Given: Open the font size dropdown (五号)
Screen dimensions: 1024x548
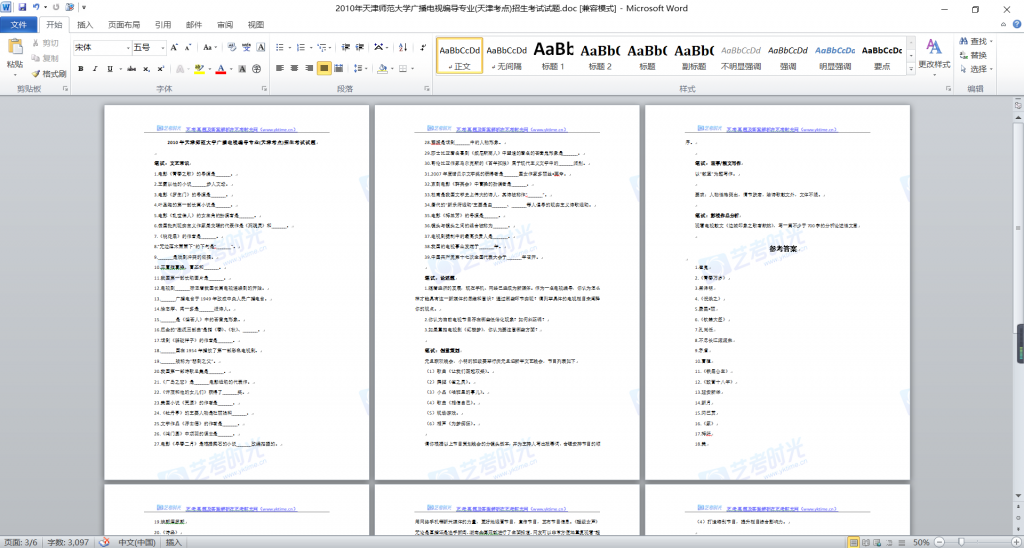Looking at the screenshot, I should pyautogui.click(x=147, y=47).
